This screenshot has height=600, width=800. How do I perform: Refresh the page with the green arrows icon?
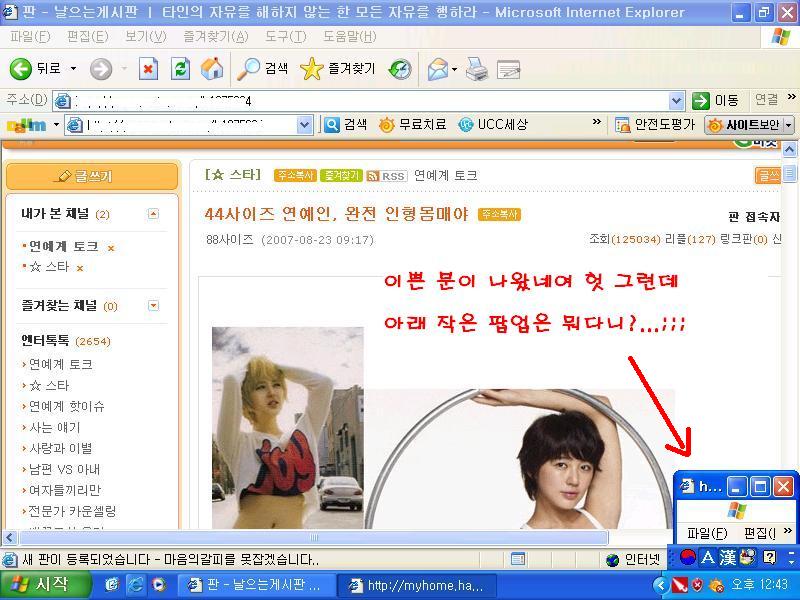180,69
